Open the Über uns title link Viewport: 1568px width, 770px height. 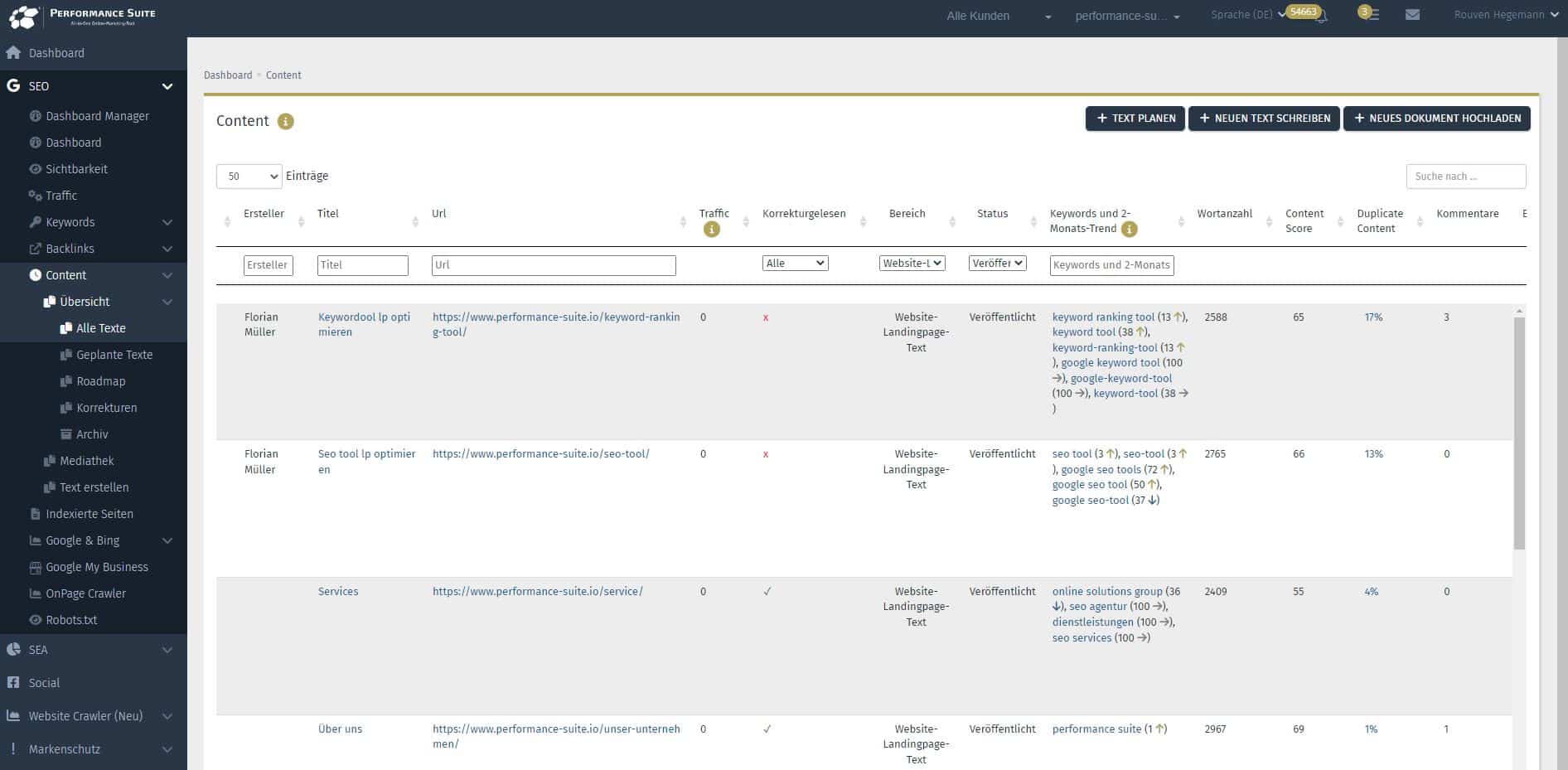(x=340, y=729)
